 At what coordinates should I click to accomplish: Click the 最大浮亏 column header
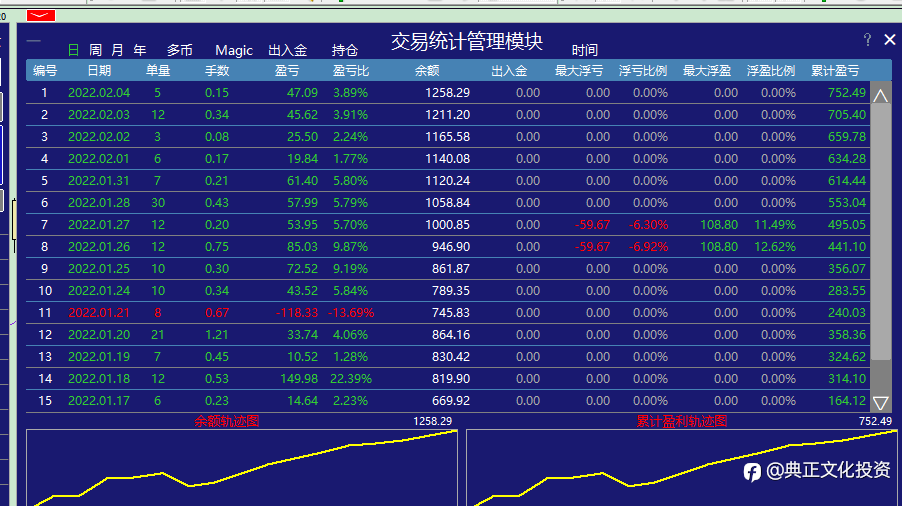coord(579,71)
